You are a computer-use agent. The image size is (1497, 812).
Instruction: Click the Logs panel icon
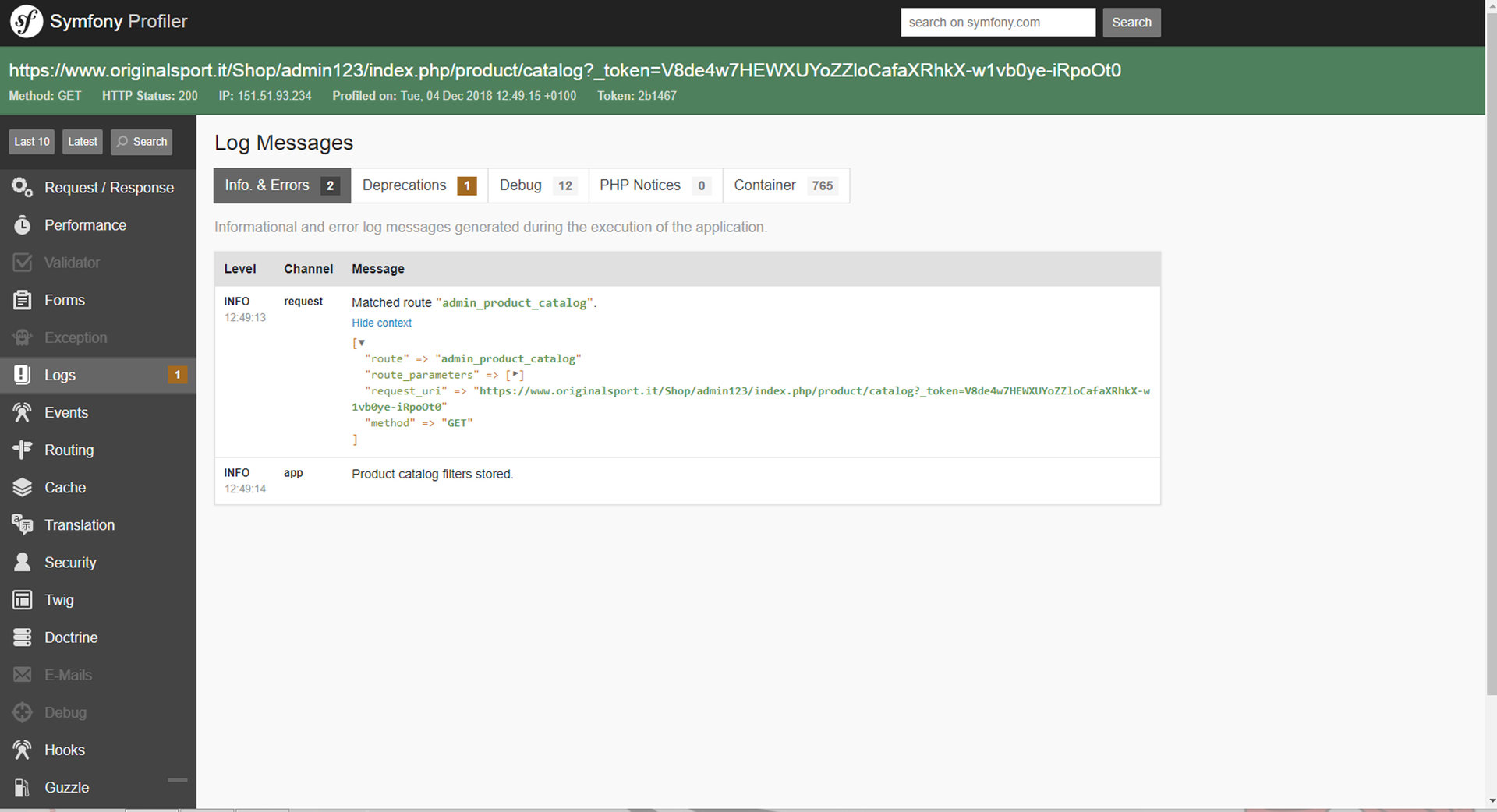[22, 375]
